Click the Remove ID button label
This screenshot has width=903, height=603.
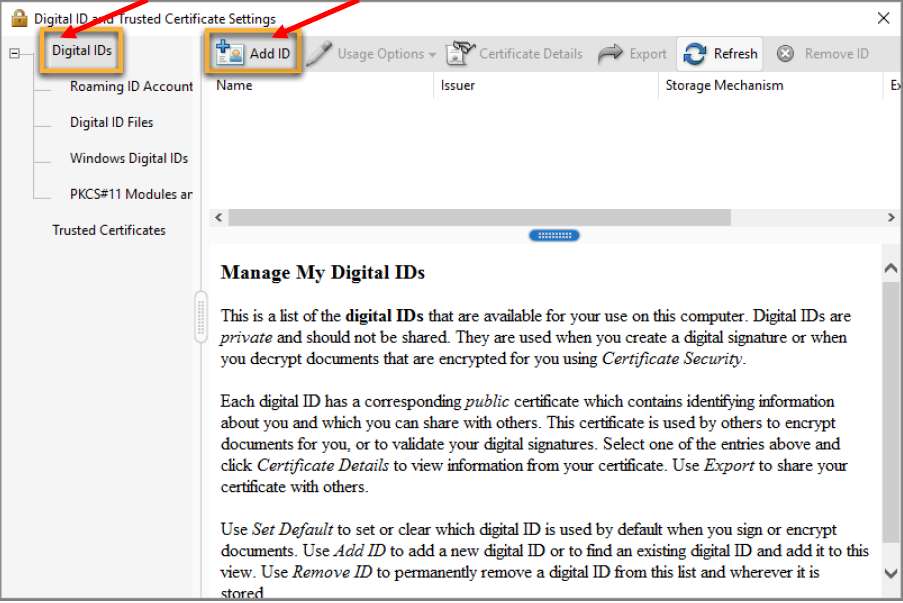pos(837,54)
